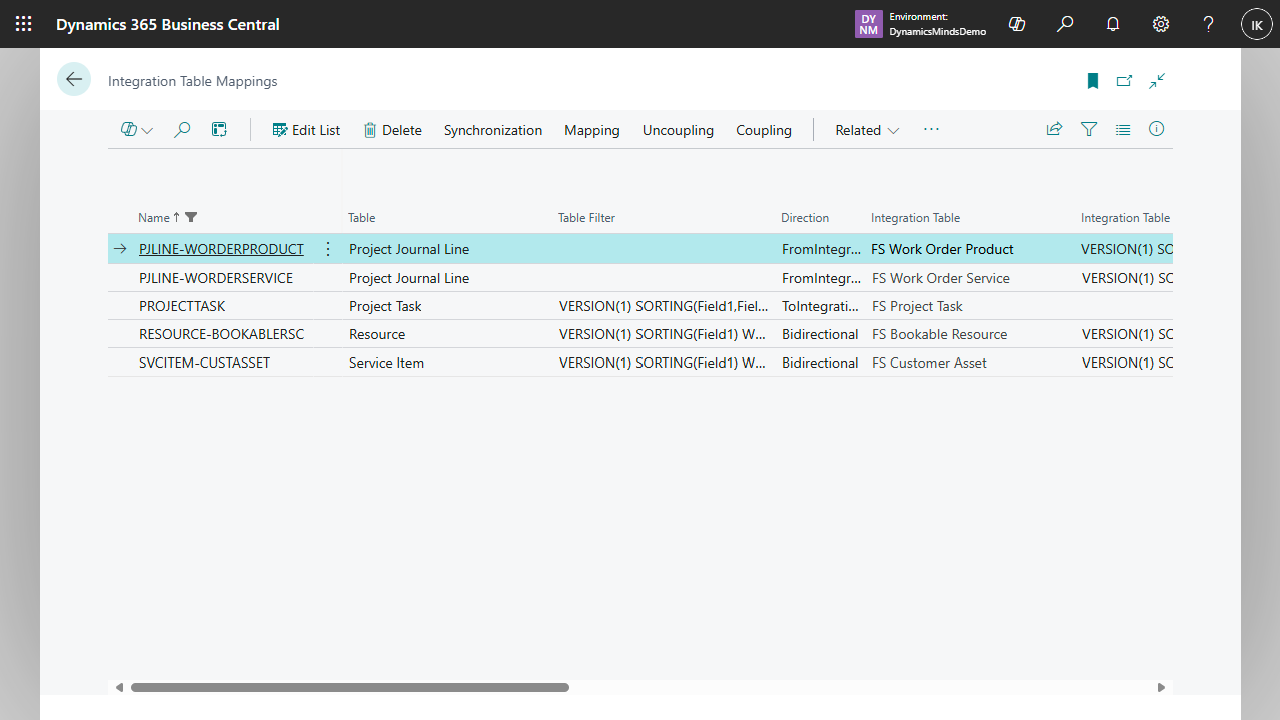Open the app launcher waffle menu
1280x720 pixels.
pos(24,24)
